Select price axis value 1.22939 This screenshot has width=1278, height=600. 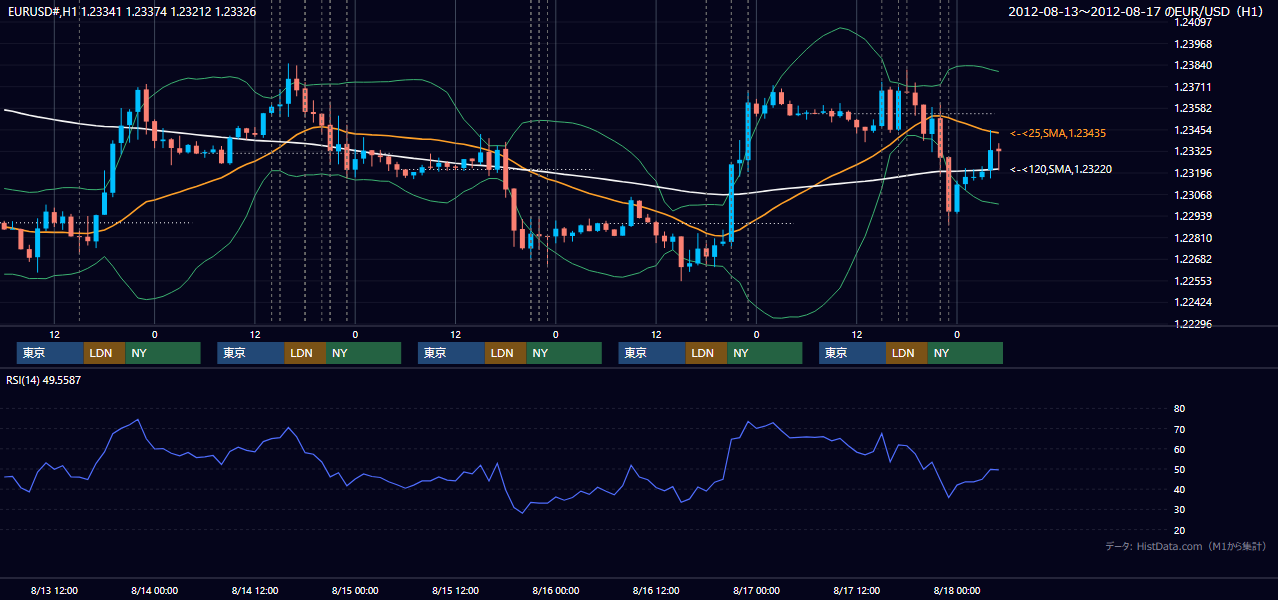tap(1193, 216)
